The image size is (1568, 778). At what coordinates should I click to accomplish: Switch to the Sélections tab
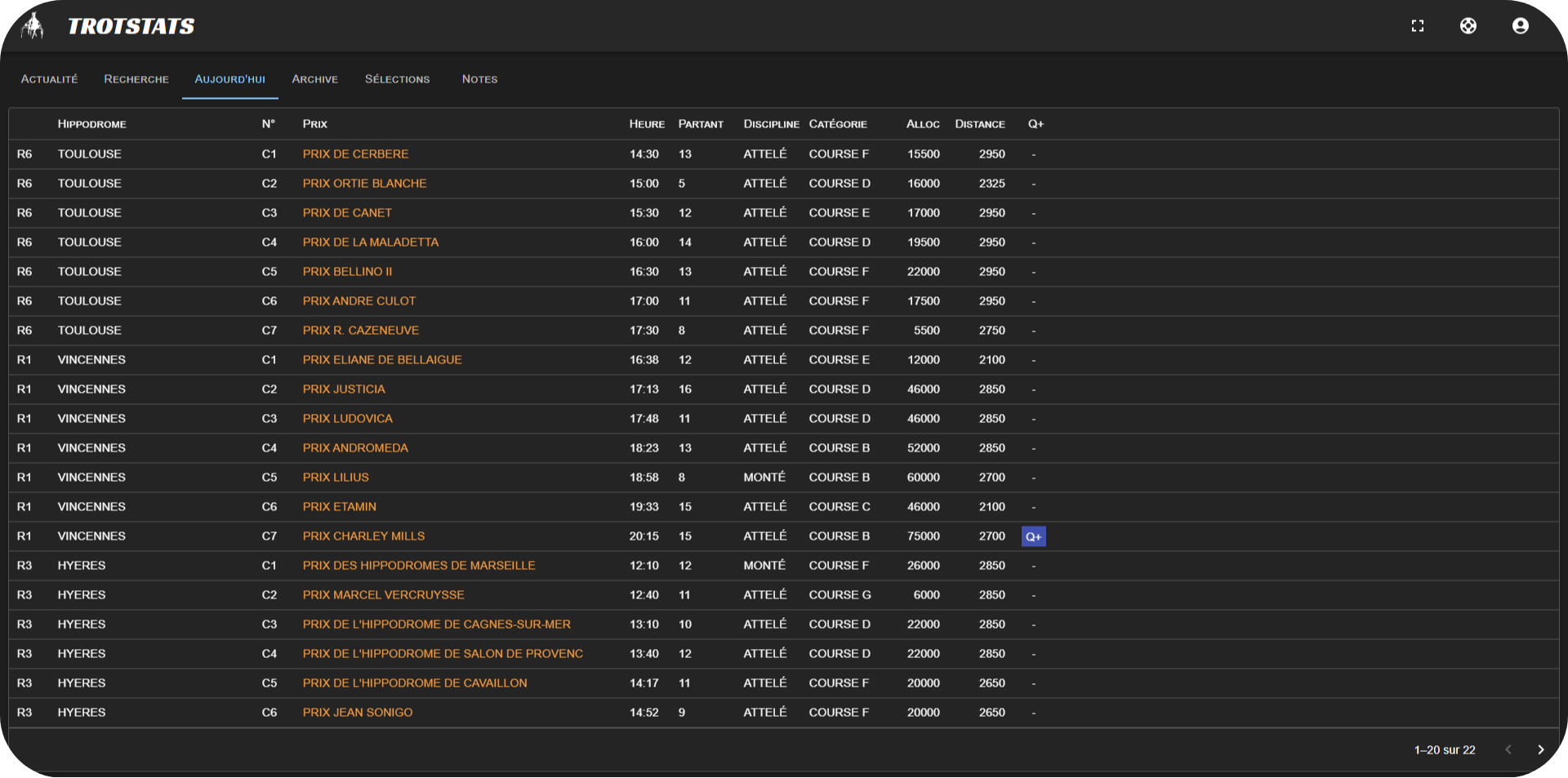[398, 79]
